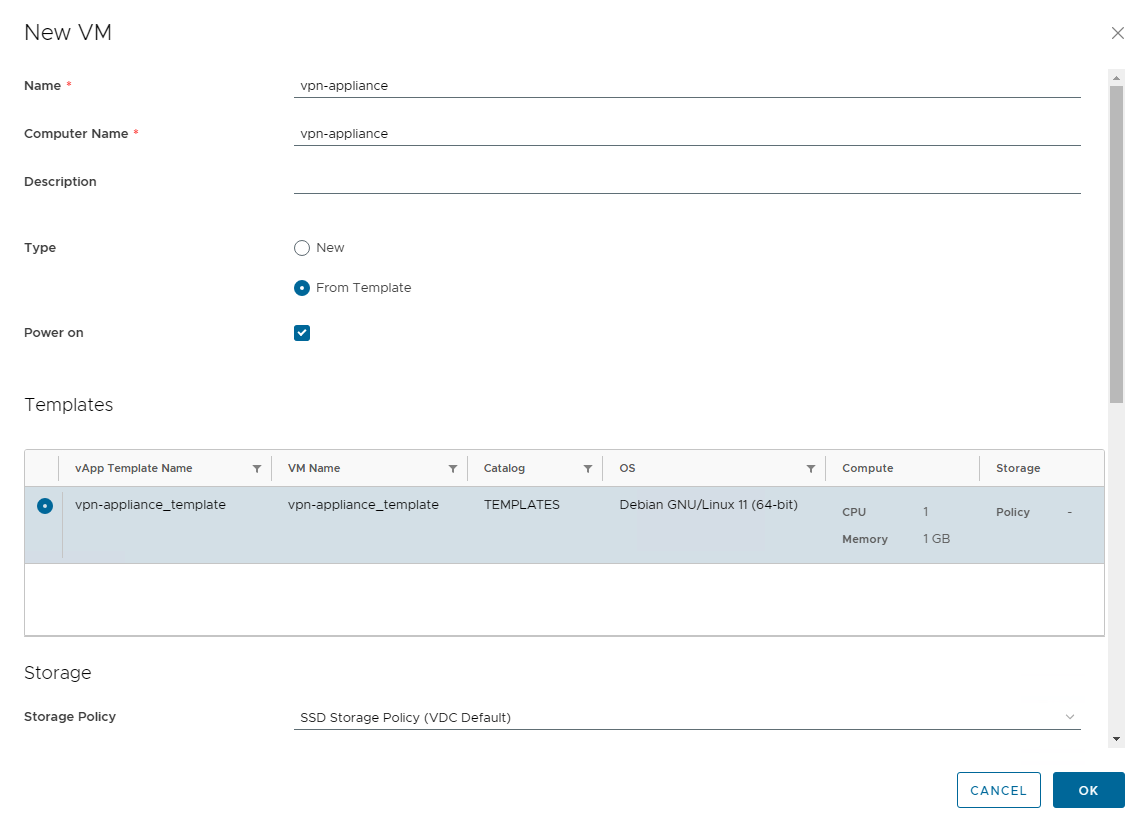Image resolution: width=1145 pixels, height=831 pixels.
Task: Click into the Computer Name field
Action: click(687, 134)
